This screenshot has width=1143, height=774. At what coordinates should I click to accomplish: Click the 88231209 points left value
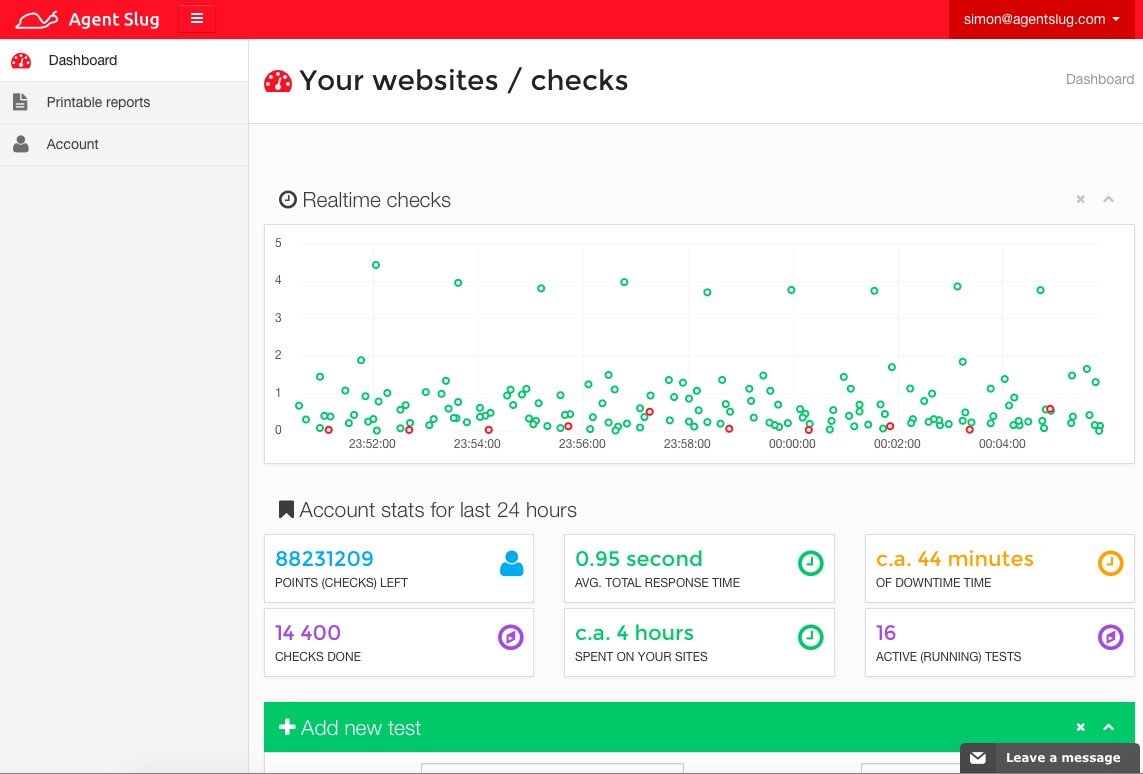[324, 559]
